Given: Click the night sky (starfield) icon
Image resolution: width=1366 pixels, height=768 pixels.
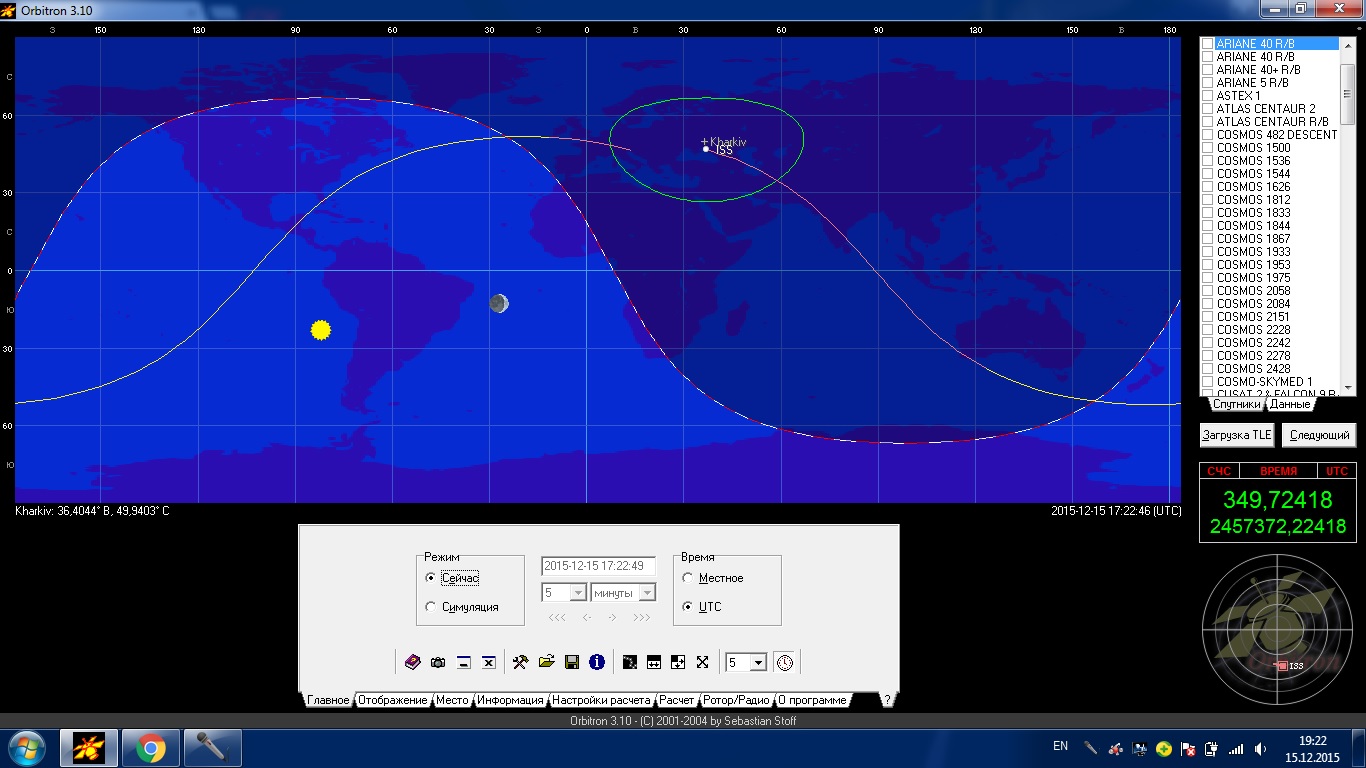Looking at the screenshot, I should 629,662.
